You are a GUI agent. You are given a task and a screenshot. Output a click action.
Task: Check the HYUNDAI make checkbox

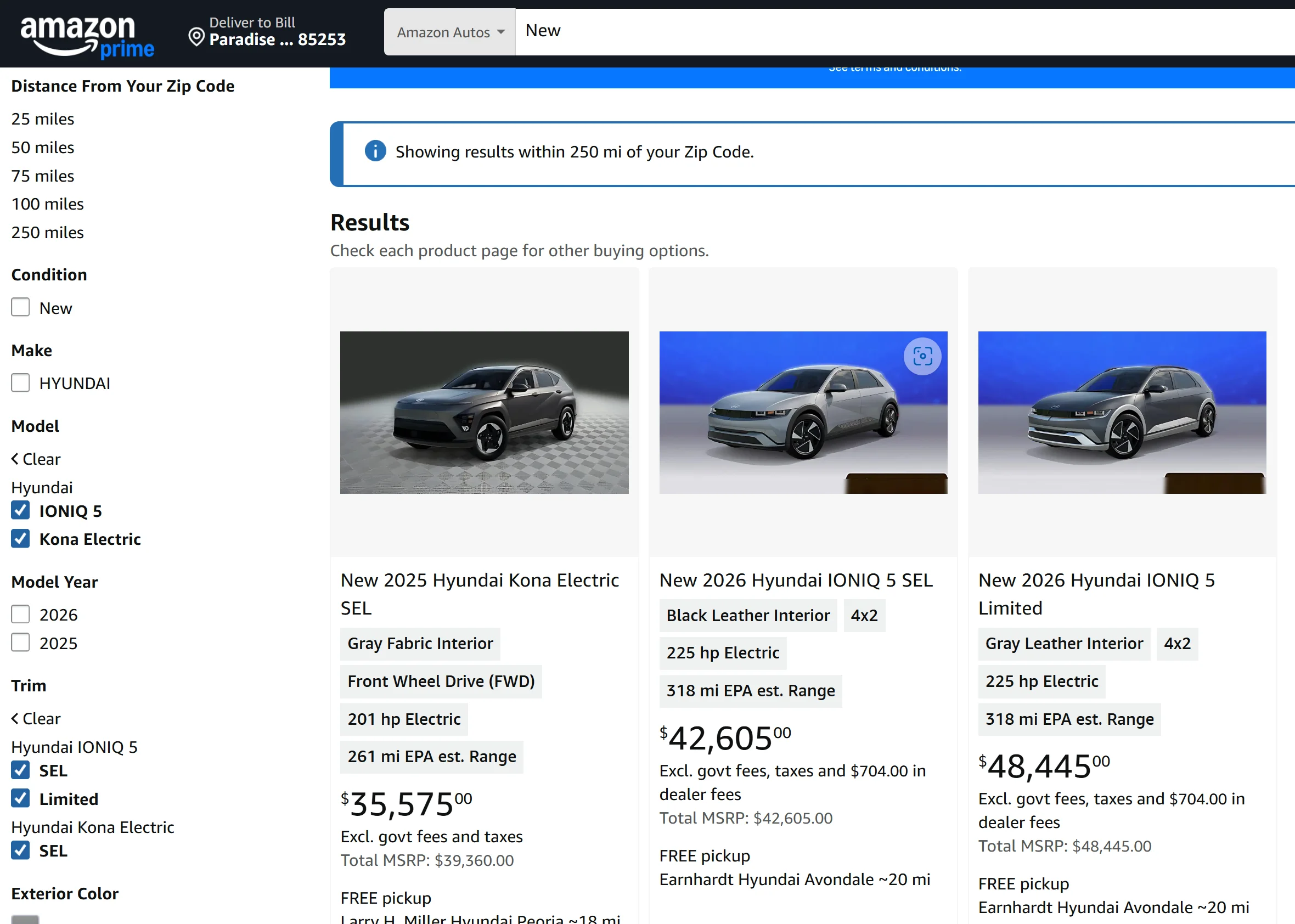coord(20,382)
